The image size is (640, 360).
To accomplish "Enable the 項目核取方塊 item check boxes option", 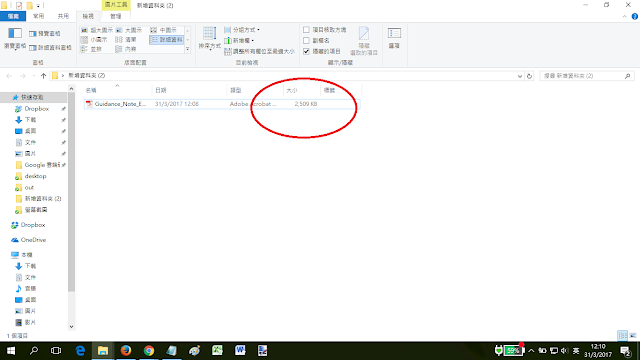I will pyautogui.click(x=324, y=30).
